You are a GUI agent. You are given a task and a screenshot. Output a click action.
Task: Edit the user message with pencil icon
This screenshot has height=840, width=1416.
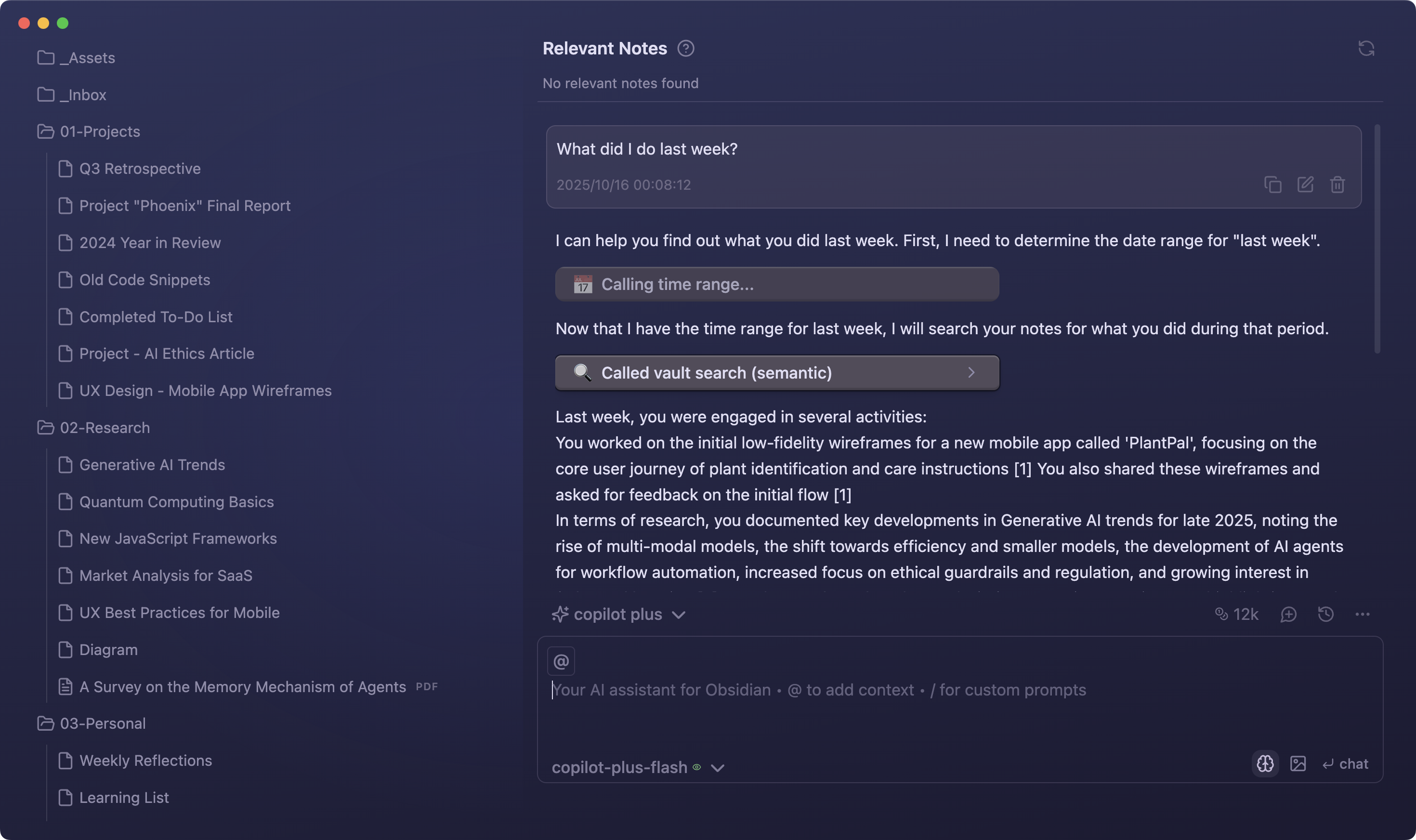click(x=1305, y=184)
